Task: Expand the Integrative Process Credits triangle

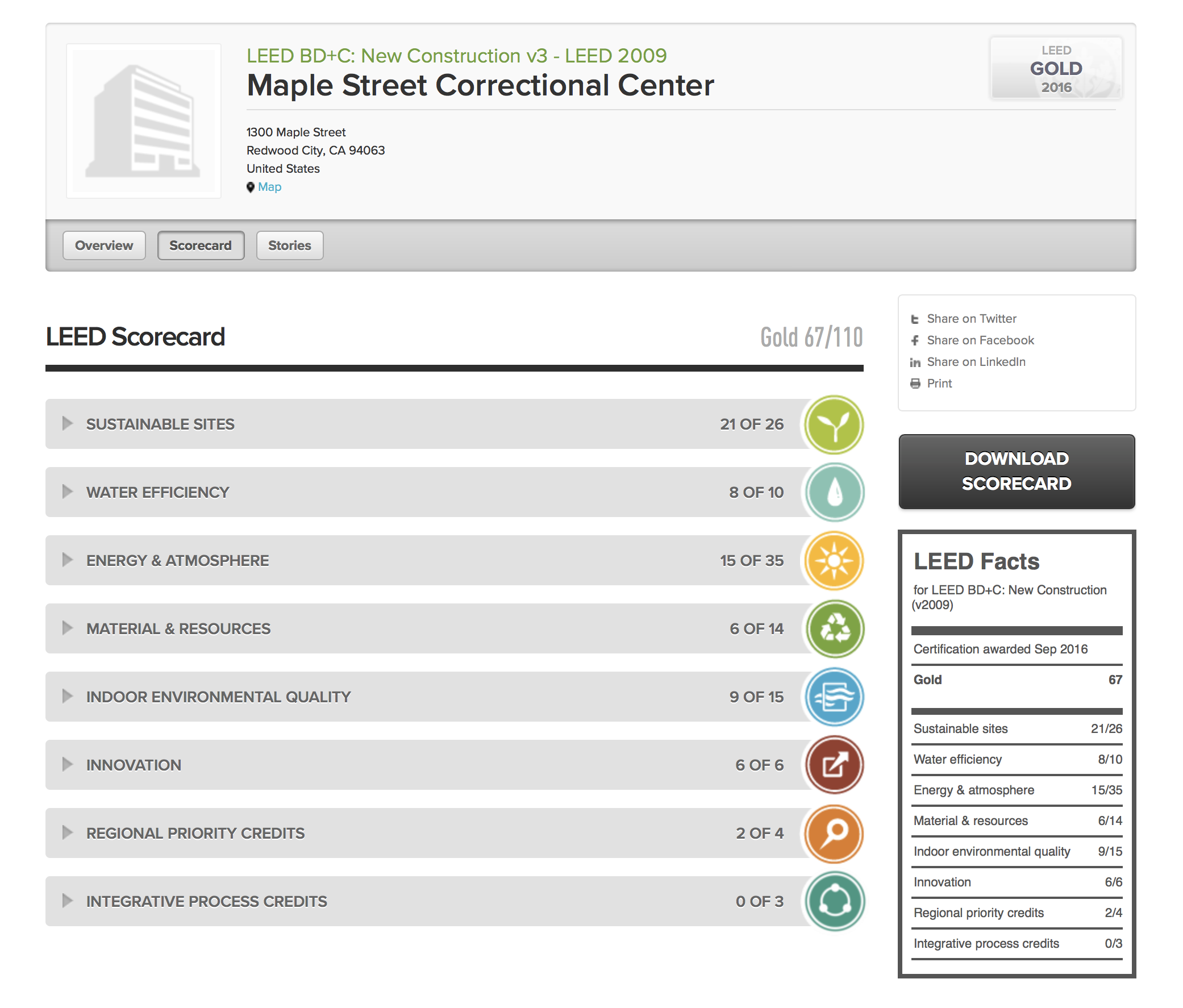Action: pyautogui.click(x=68, y=901)
